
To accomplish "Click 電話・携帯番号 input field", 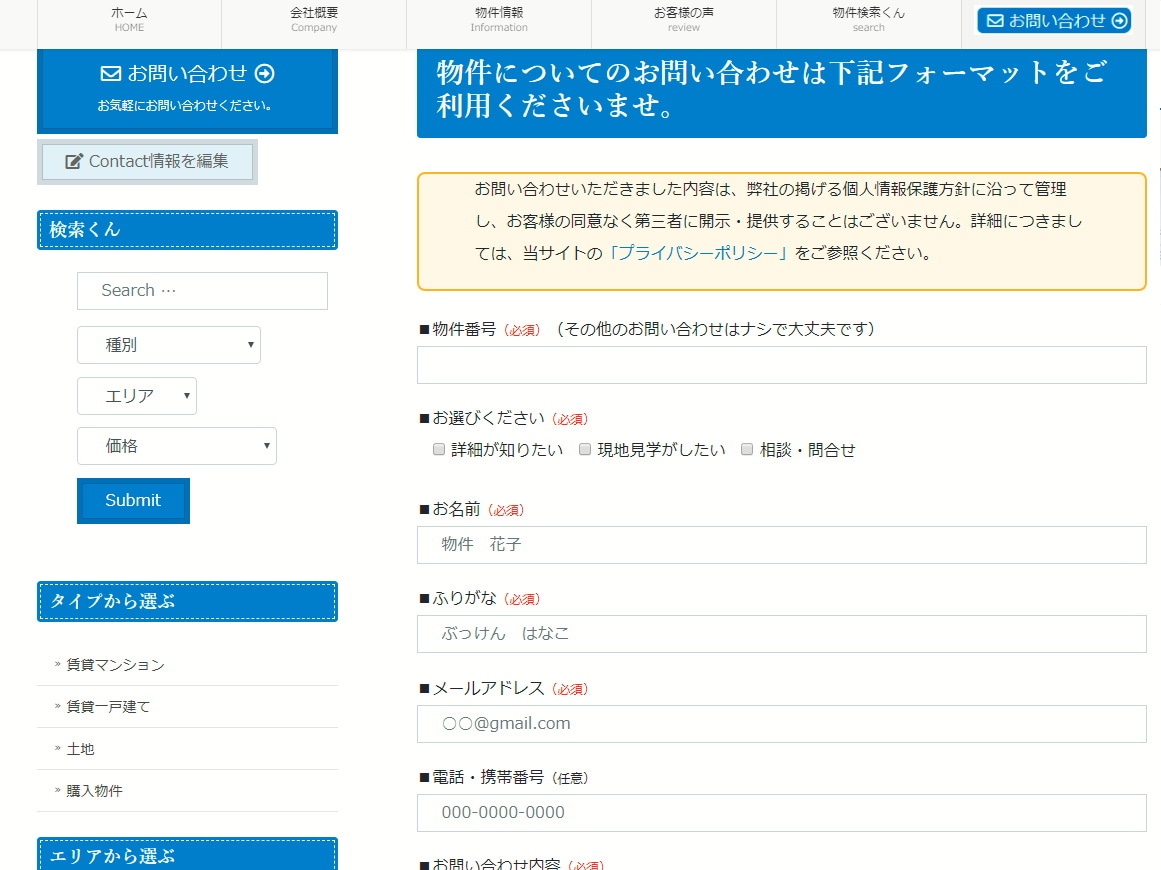I will [782, 813].
